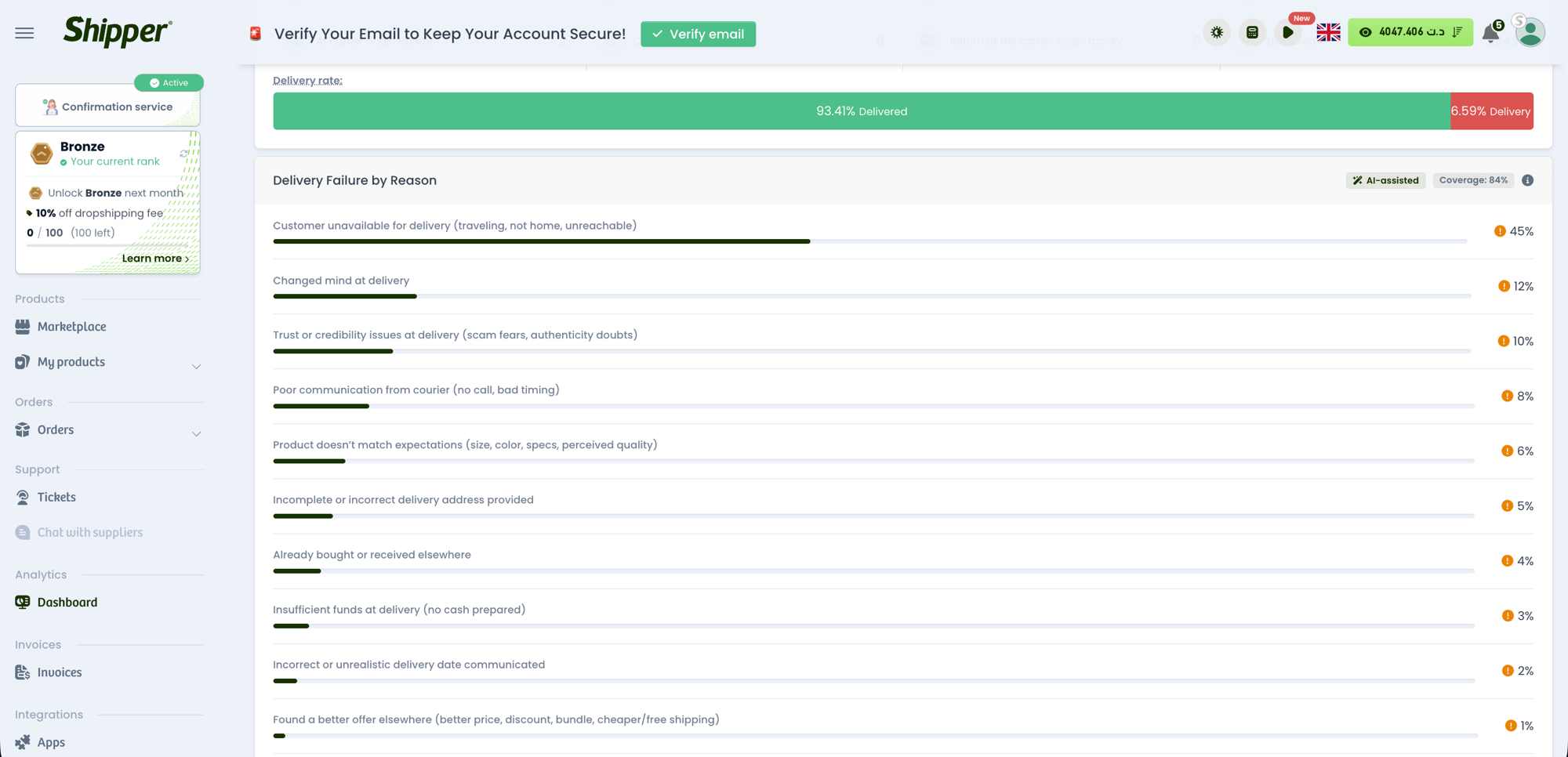Open the Tickets support page
Viewport: 1568px width, 757px height.
click(56, 496)
